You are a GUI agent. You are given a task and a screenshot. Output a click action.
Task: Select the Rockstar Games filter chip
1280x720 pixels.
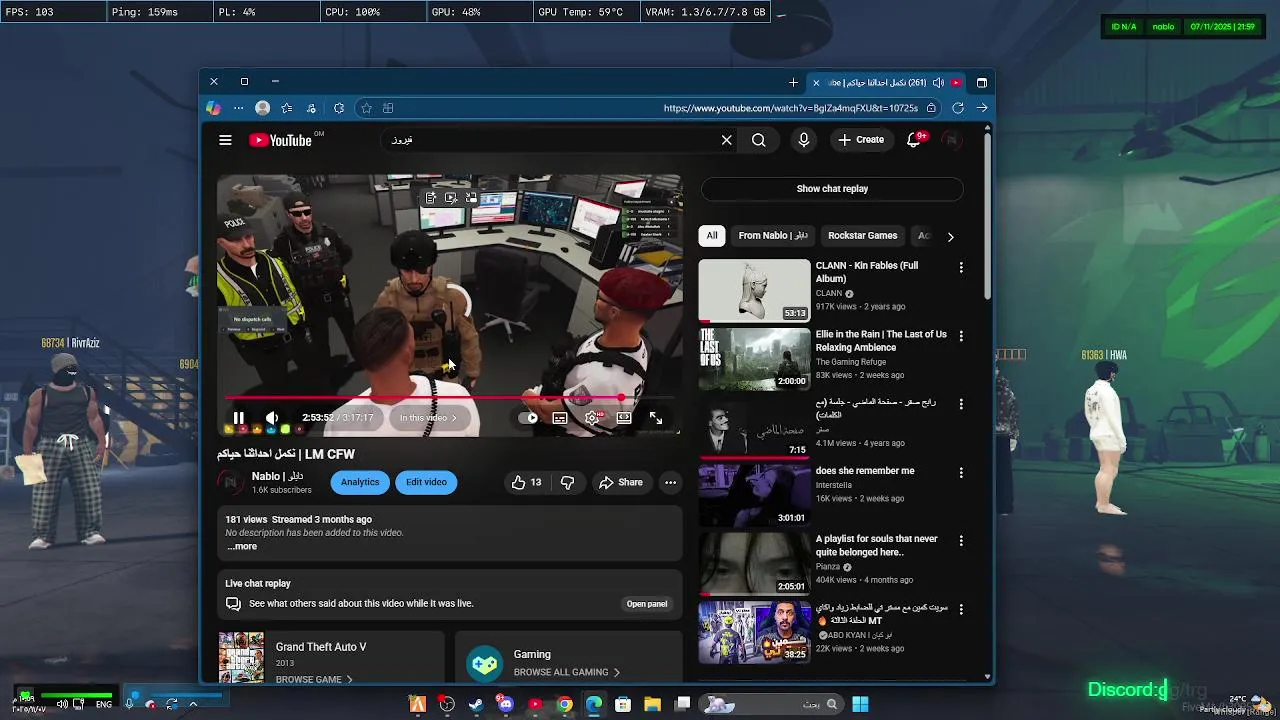862,236
